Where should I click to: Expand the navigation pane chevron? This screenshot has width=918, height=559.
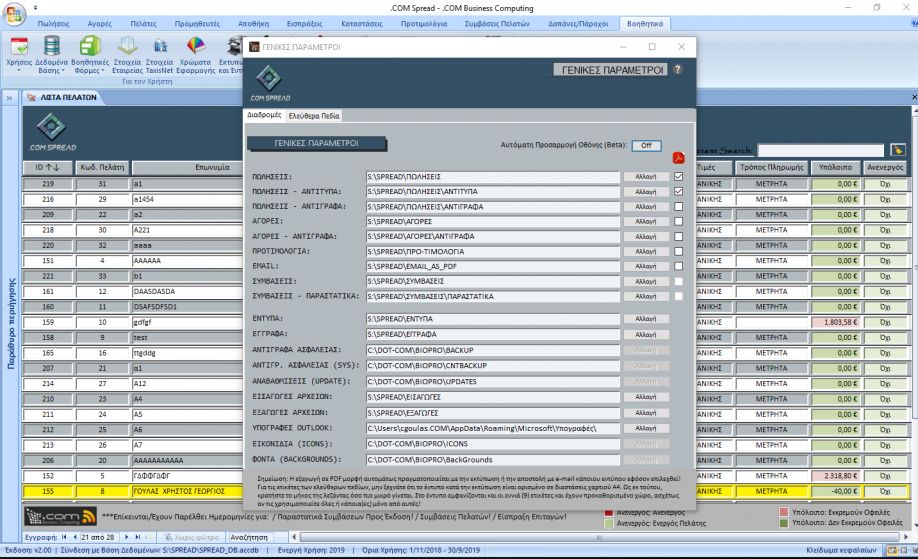(9, 98)
